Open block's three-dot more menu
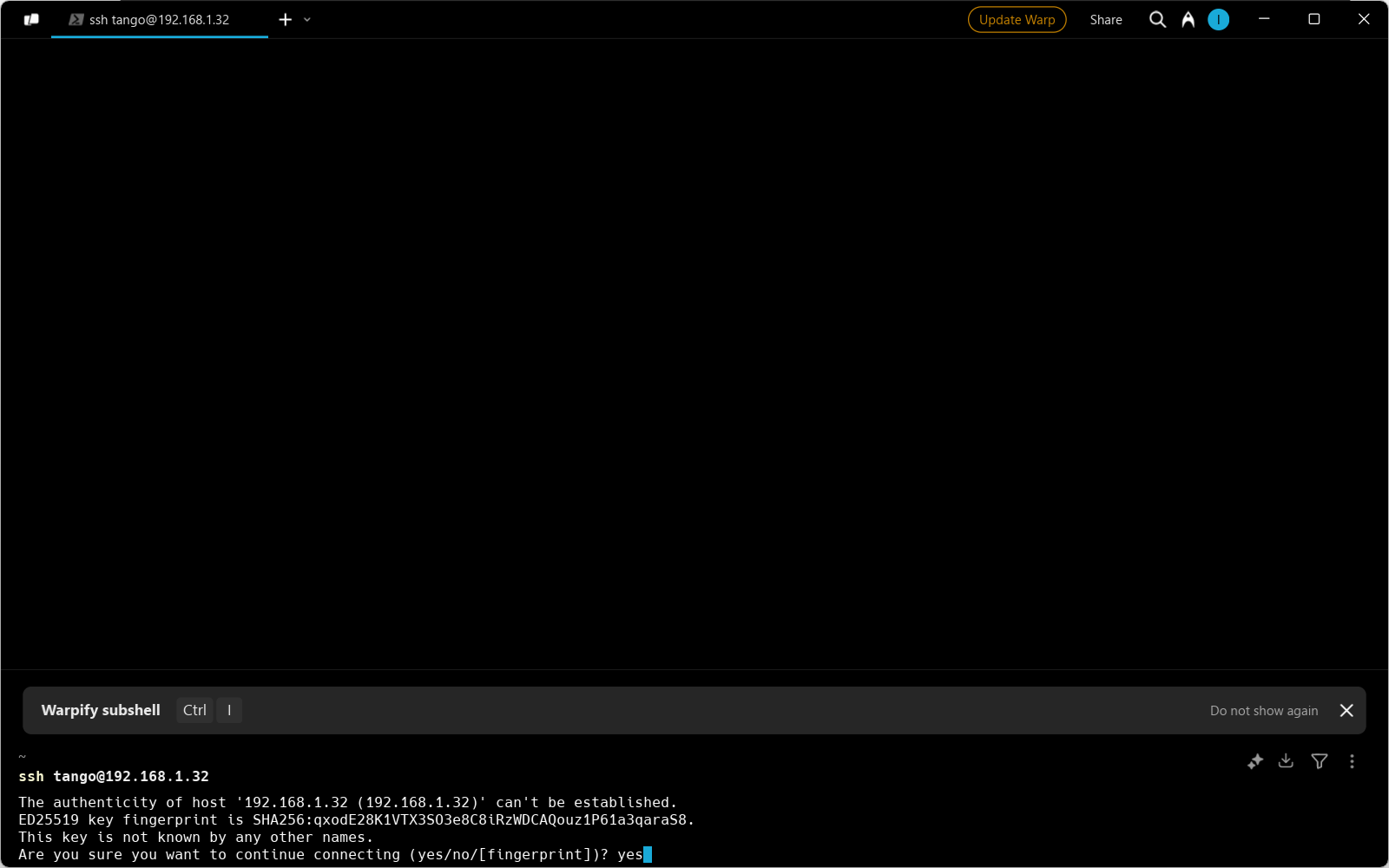This screenshot has width=1389, height=868. (1352, 761)
